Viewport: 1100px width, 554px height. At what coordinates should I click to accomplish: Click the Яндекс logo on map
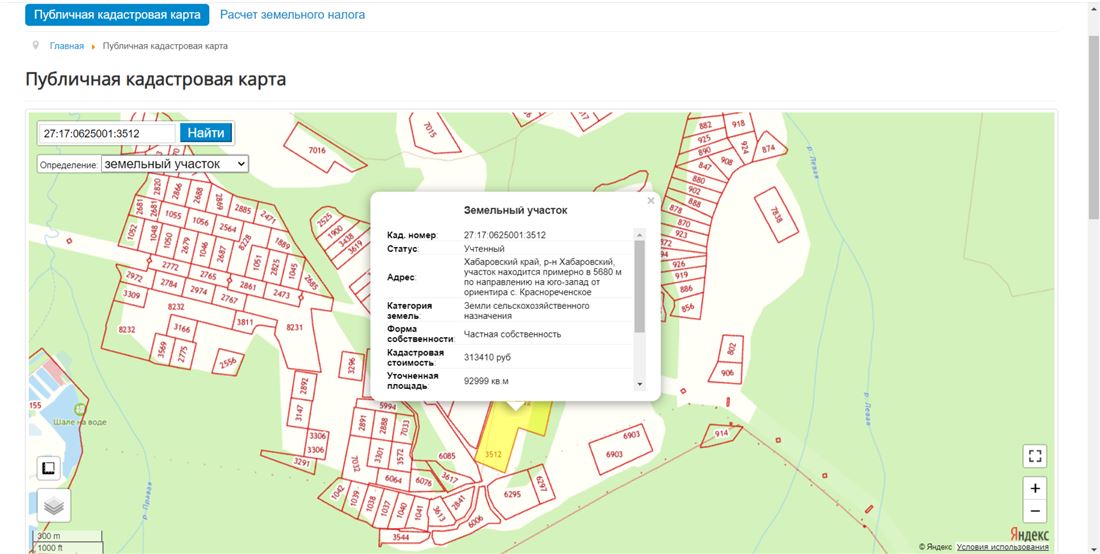1029,534
